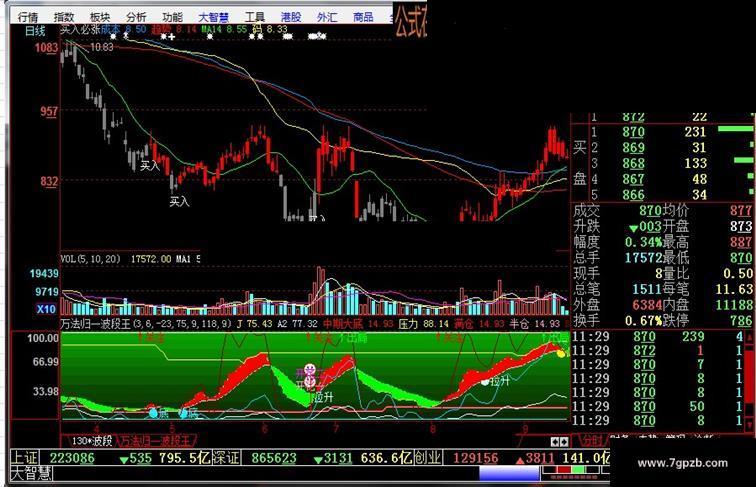Viewport: 756px width, 487px height.
Task: Click the 总手 value 17572 in the quote panel
Action: point(644,257)
